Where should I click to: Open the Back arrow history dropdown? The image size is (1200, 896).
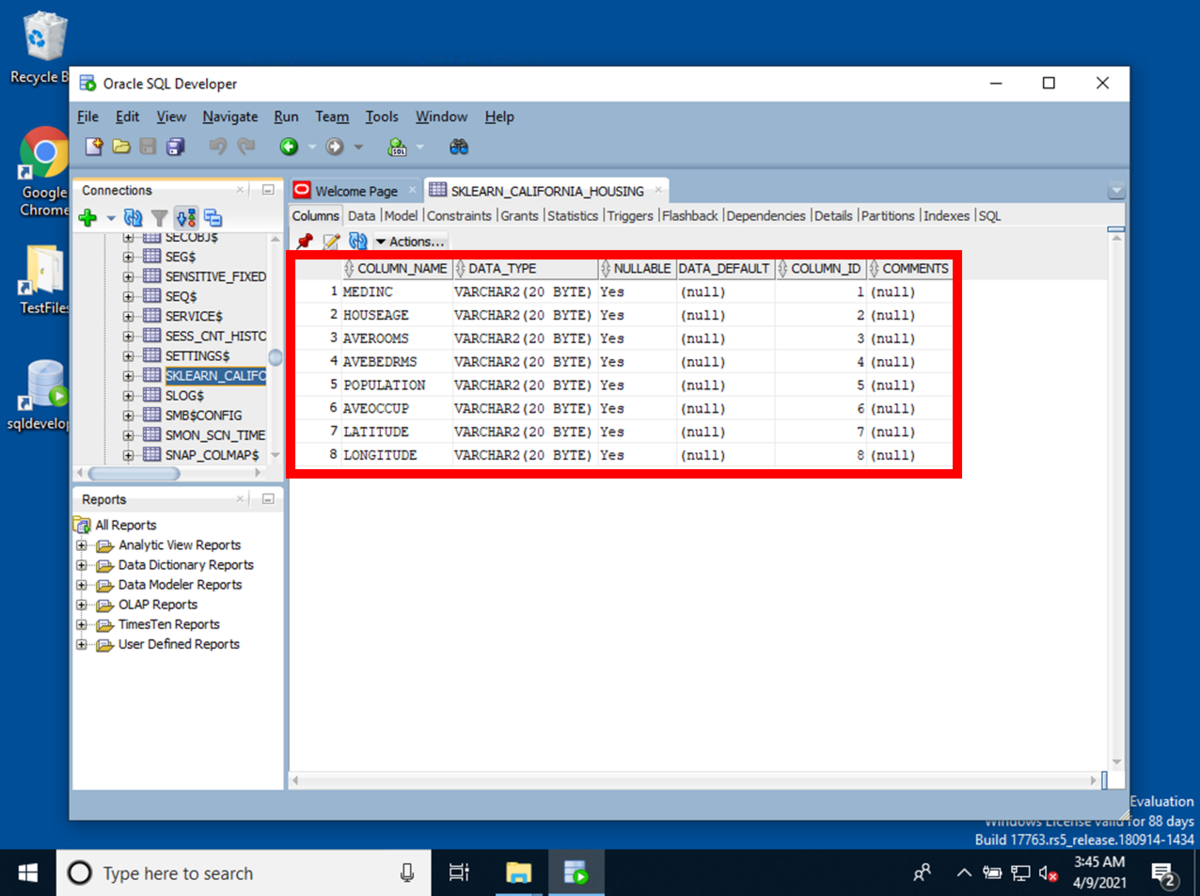tap(311, 147)
